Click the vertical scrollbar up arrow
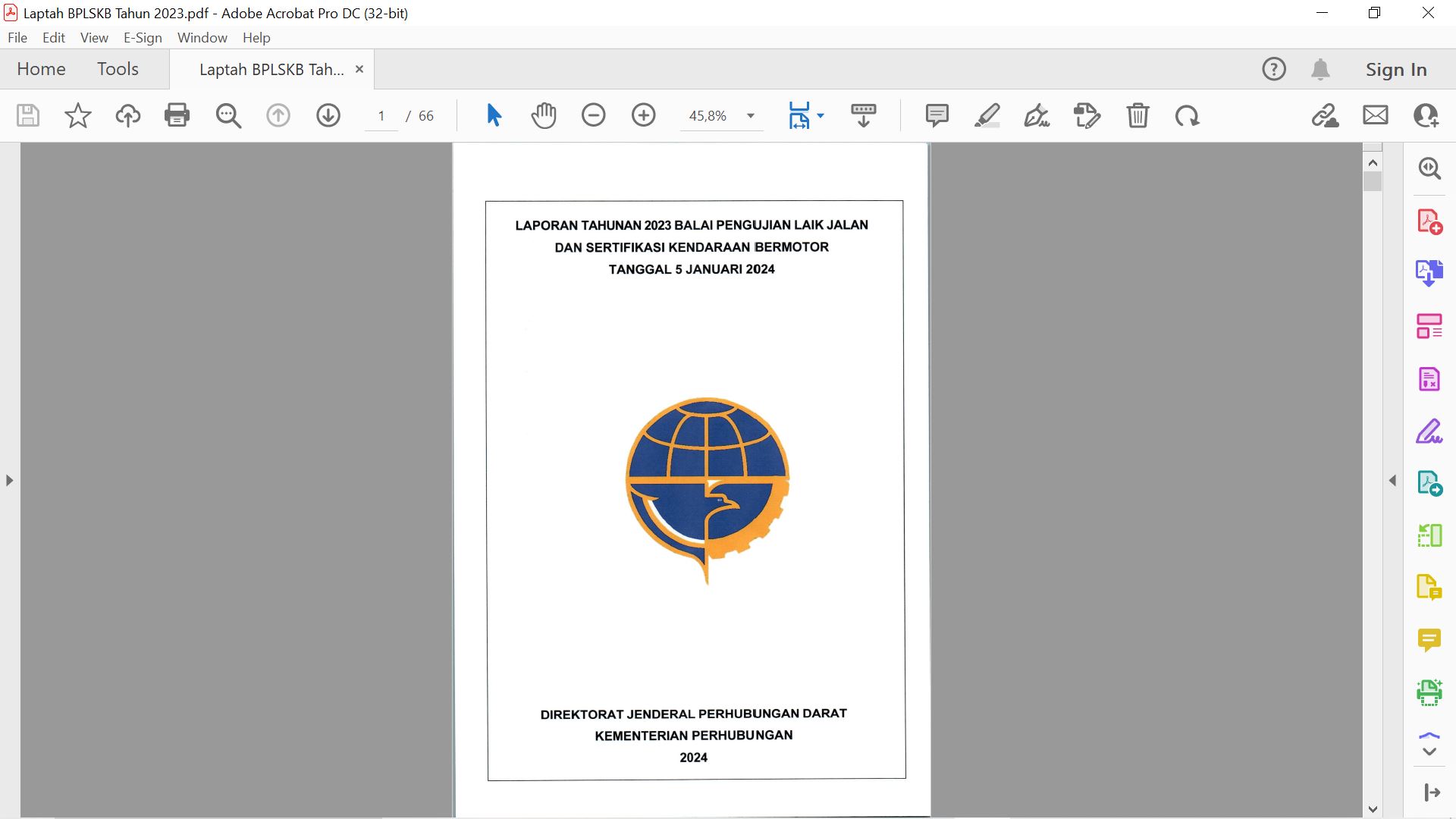 pos(1373,162)
